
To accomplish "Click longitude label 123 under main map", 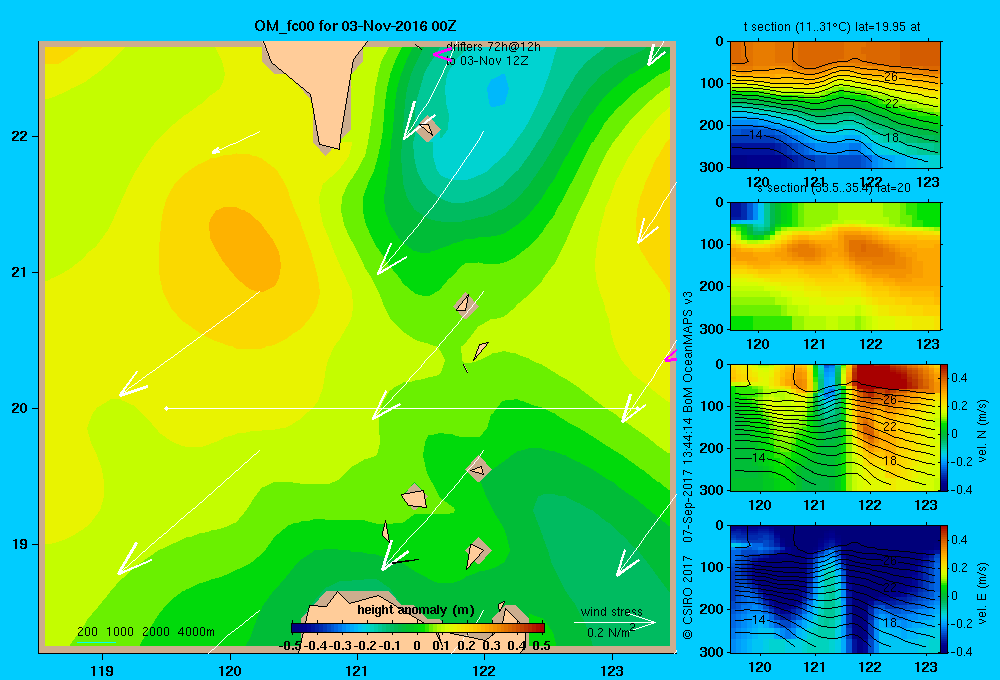I will pos(612,670).
